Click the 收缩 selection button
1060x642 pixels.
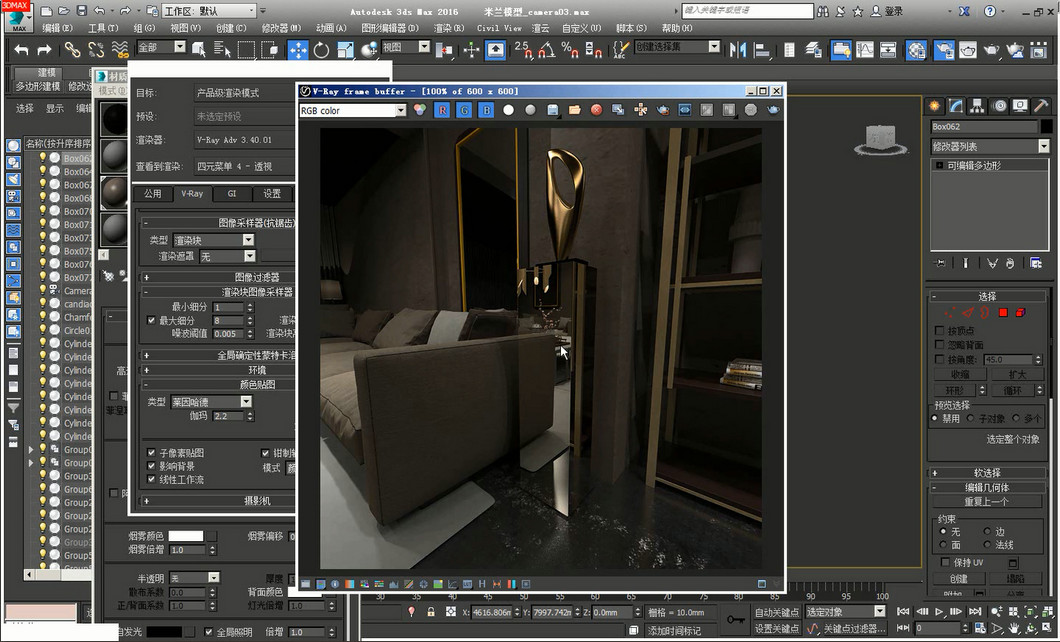959,374
